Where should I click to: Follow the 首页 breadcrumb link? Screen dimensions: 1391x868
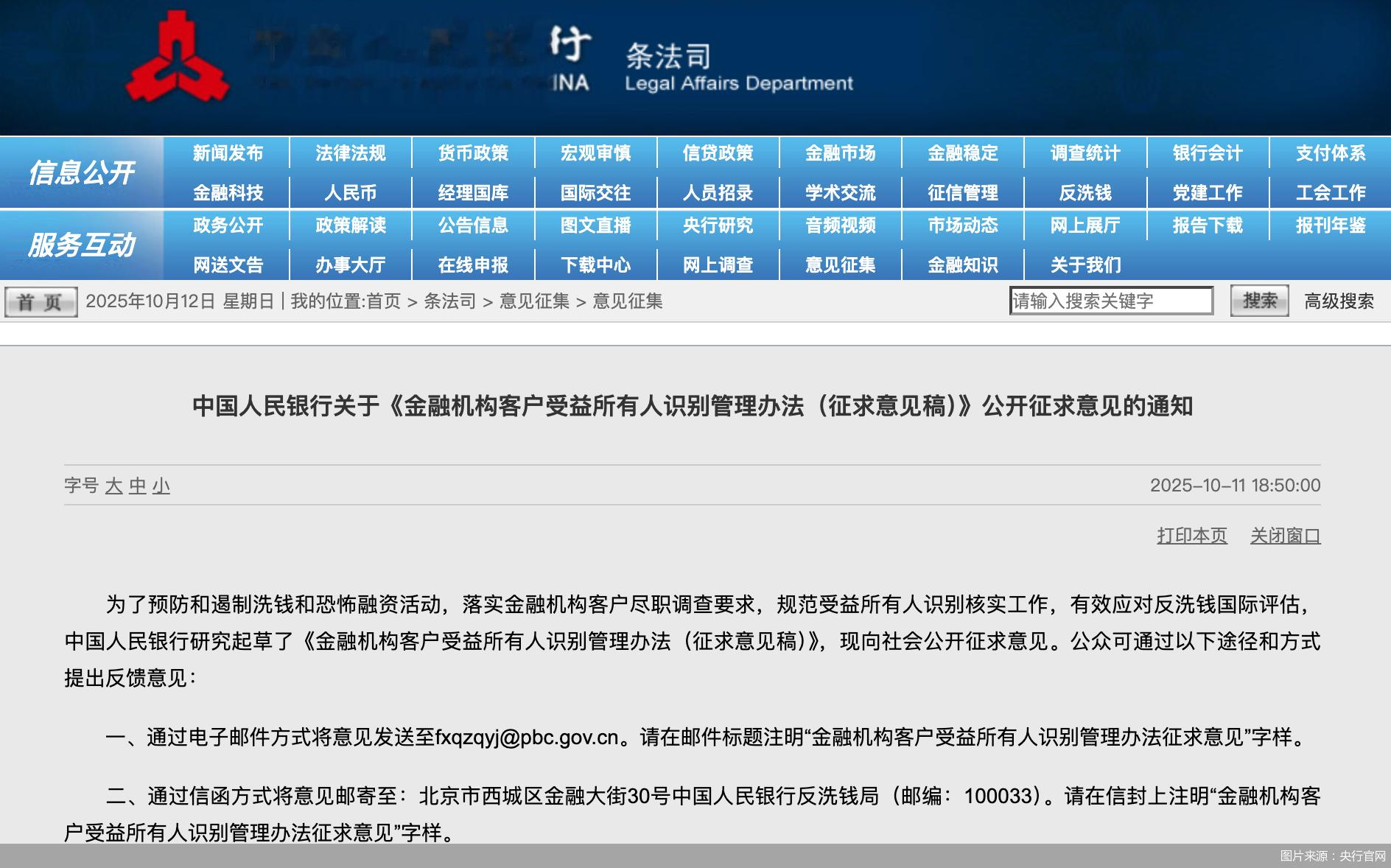[x=384, y=301]
